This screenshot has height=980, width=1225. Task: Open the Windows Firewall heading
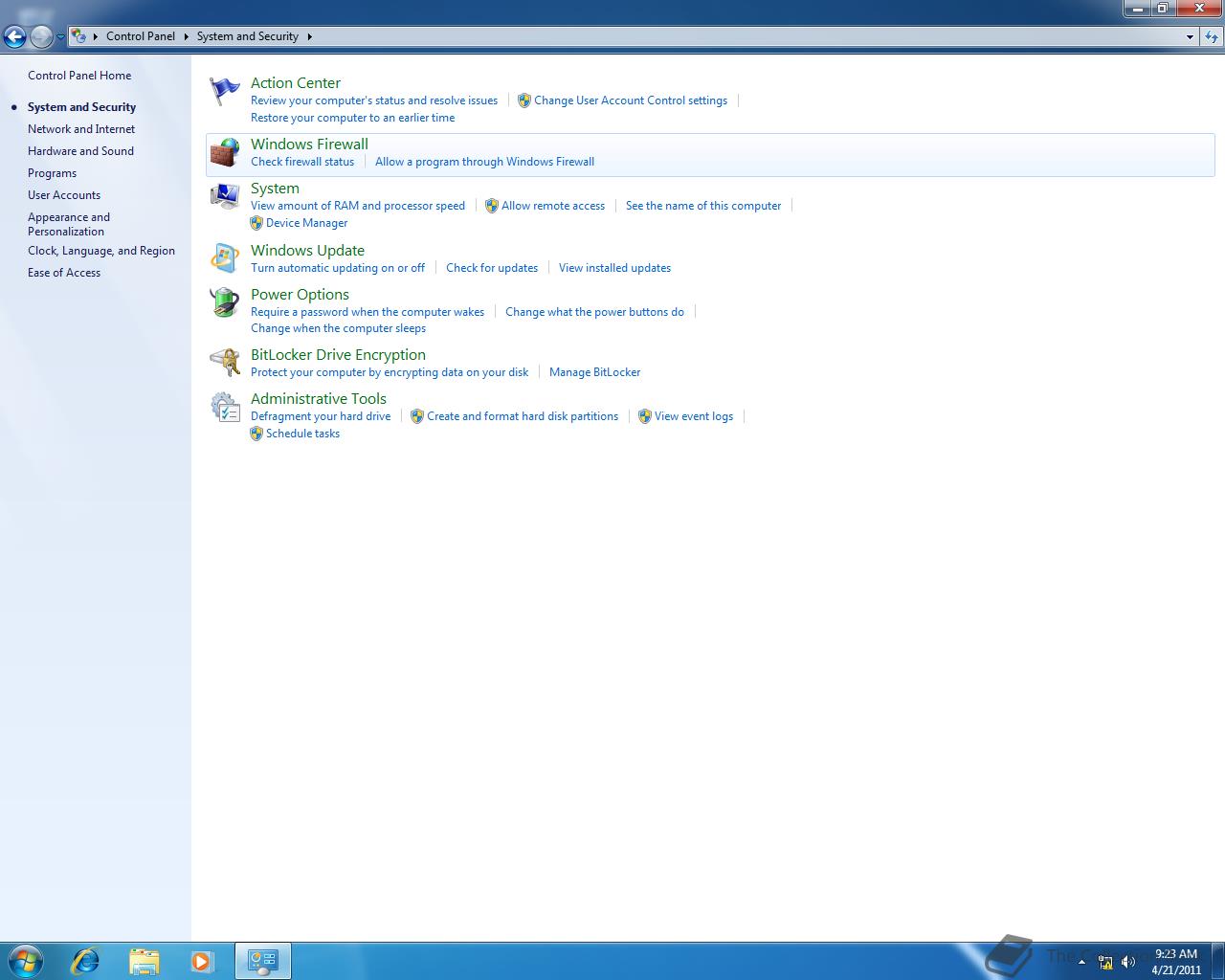point(309,145)
